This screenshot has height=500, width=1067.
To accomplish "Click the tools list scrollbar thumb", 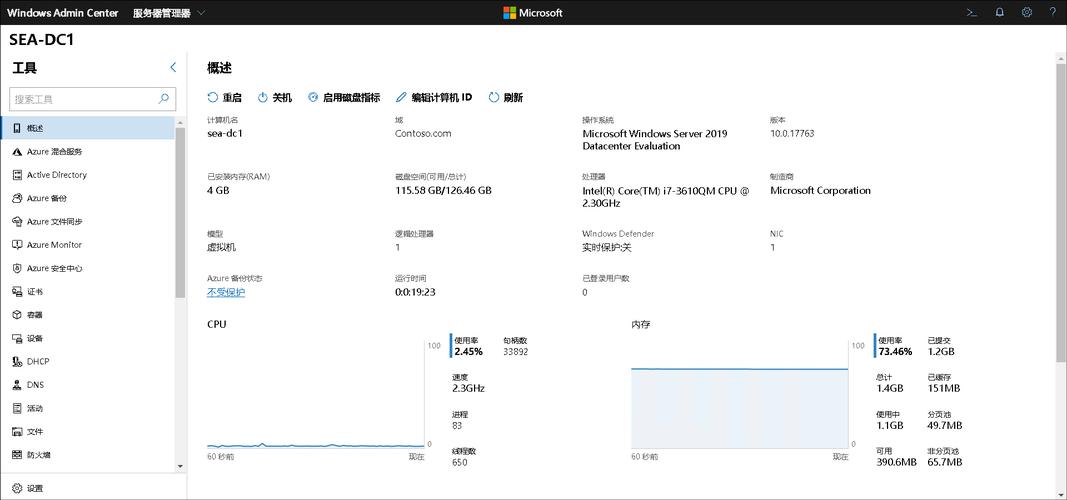I will [180, 212].
